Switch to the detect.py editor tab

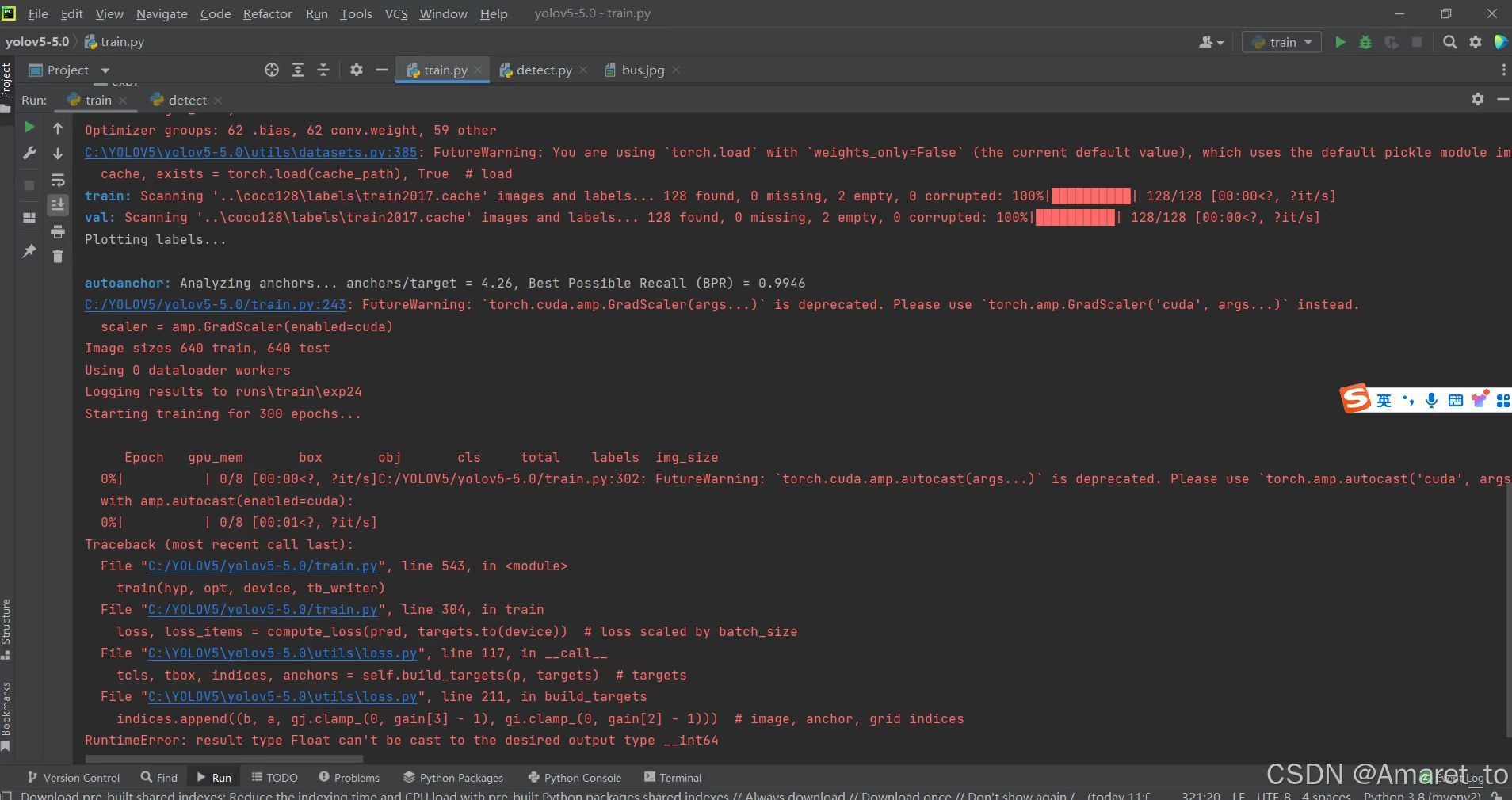[x=544, y=70]
